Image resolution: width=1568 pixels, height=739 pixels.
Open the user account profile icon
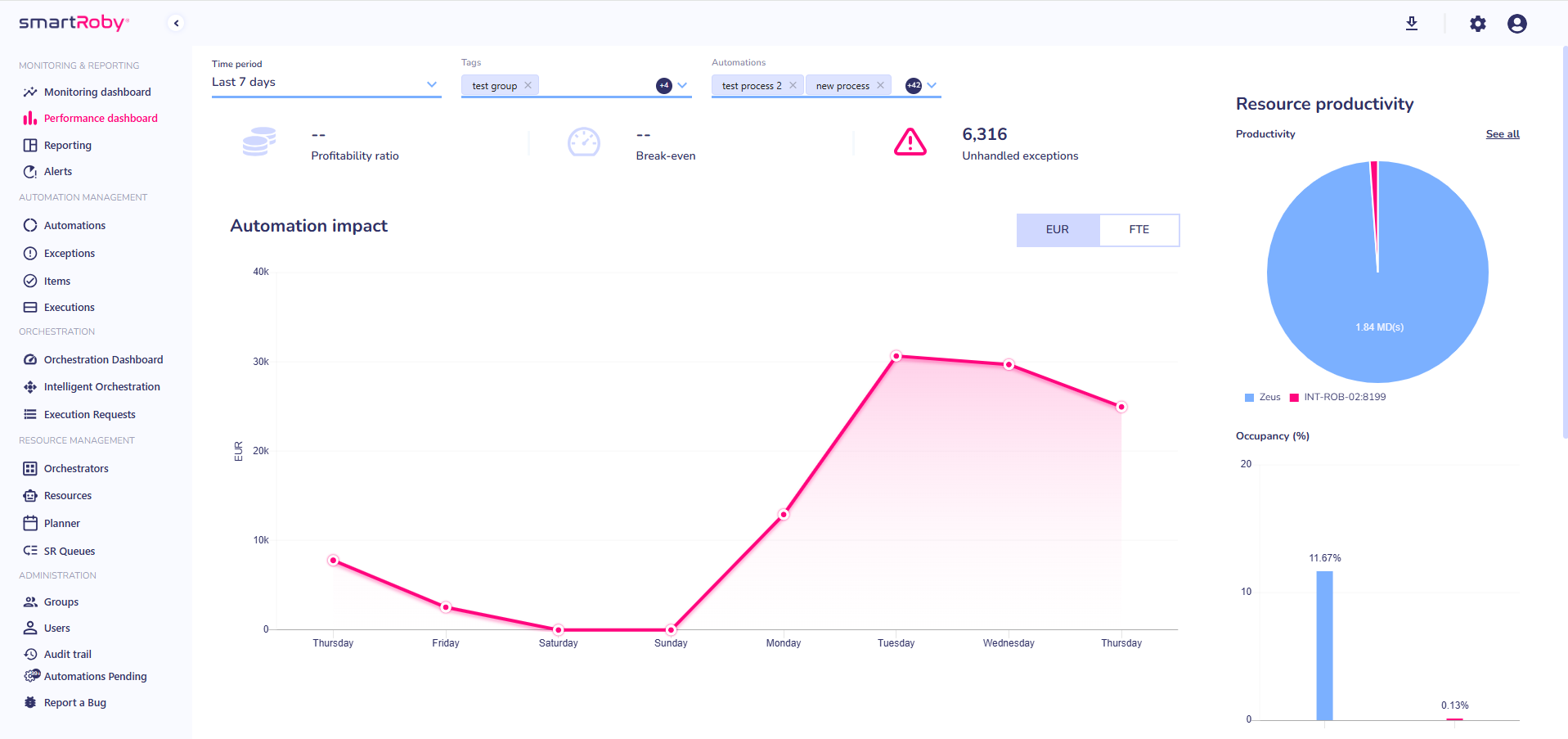(x=1517, y=24)
